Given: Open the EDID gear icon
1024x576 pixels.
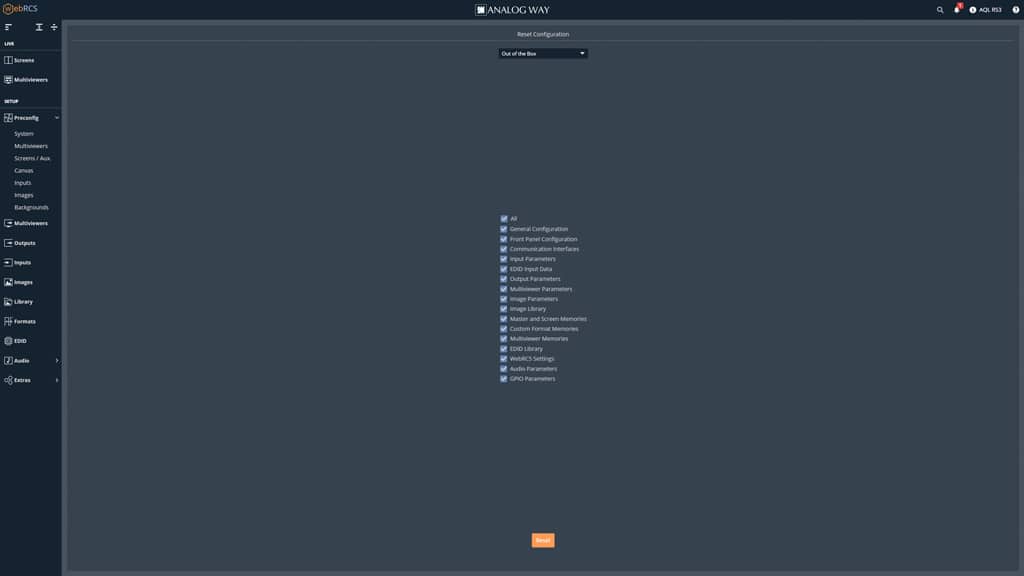Looking at the screenshot, I should [8, 341].
